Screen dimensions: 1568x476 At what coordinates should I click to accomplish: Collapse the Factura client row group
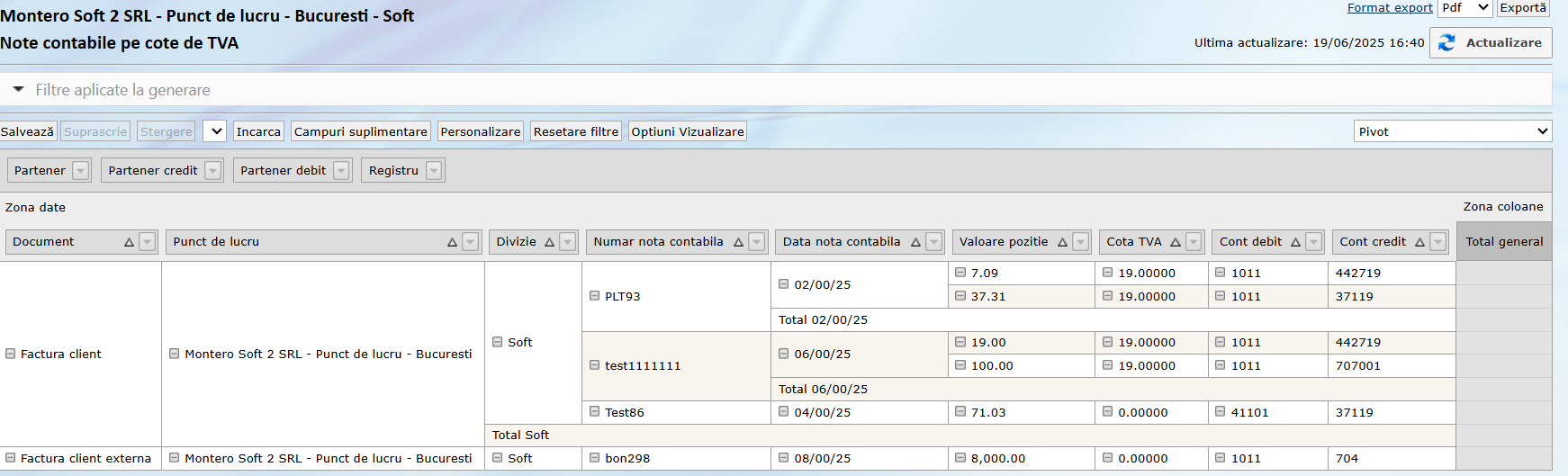(11, 354)
